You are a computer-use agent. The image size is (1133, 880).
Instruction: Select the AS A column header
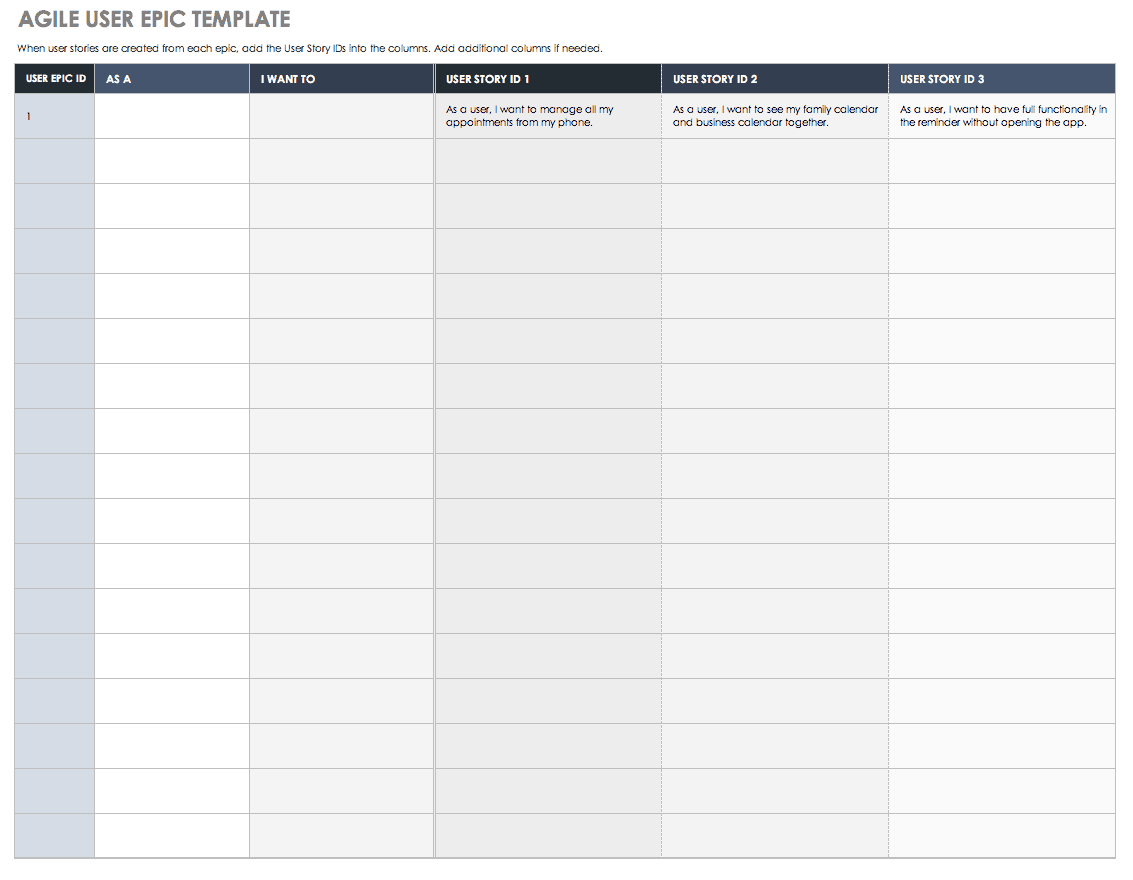coord(172,79)
